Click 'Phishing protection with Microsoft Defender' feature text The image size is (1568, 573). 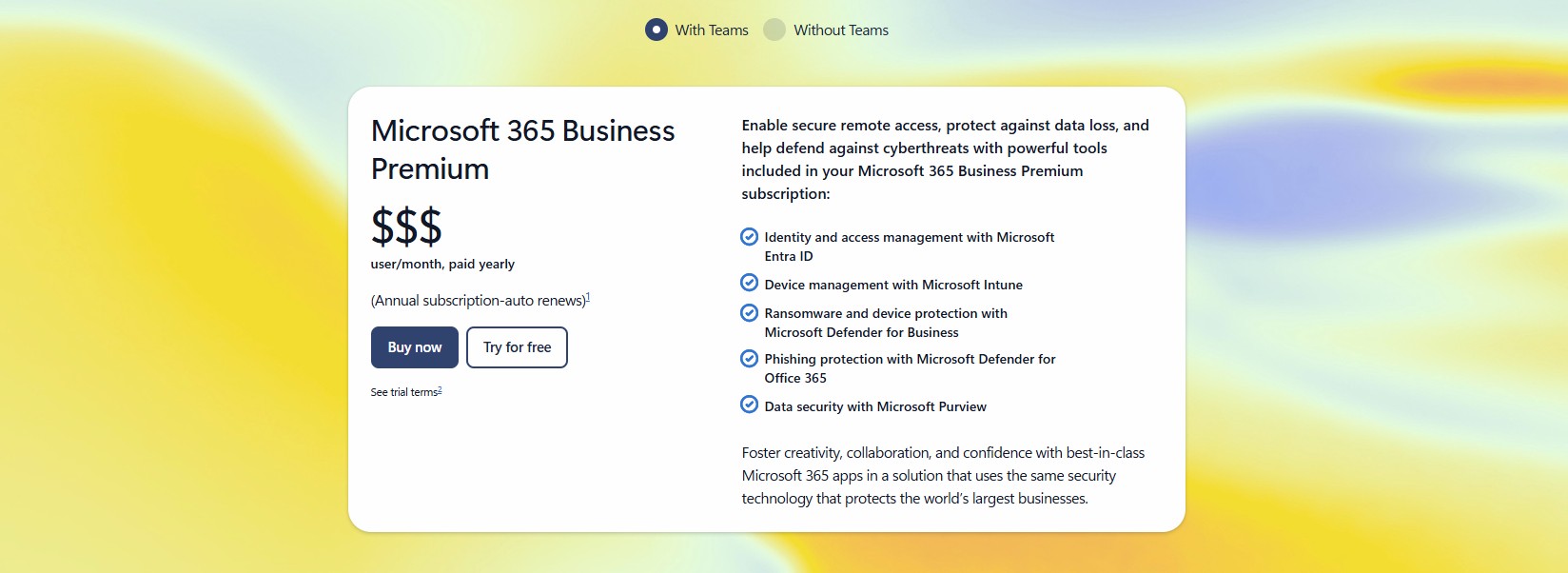click(911, 368)
